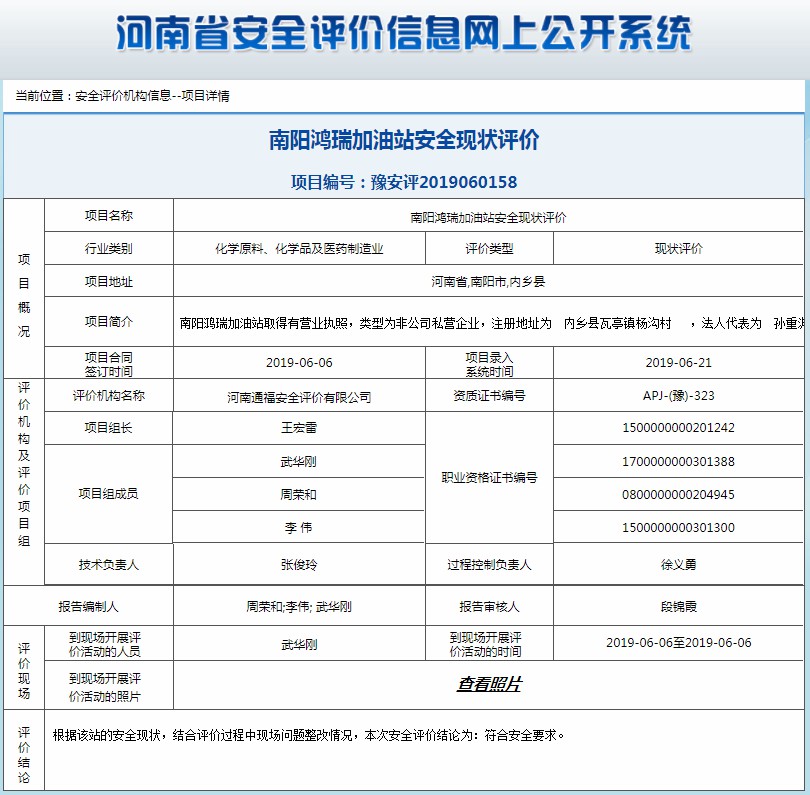This screenshot has width=810, height=795.
Task: Select technical lead 张俊玲
Action: (x=299, y=565)
